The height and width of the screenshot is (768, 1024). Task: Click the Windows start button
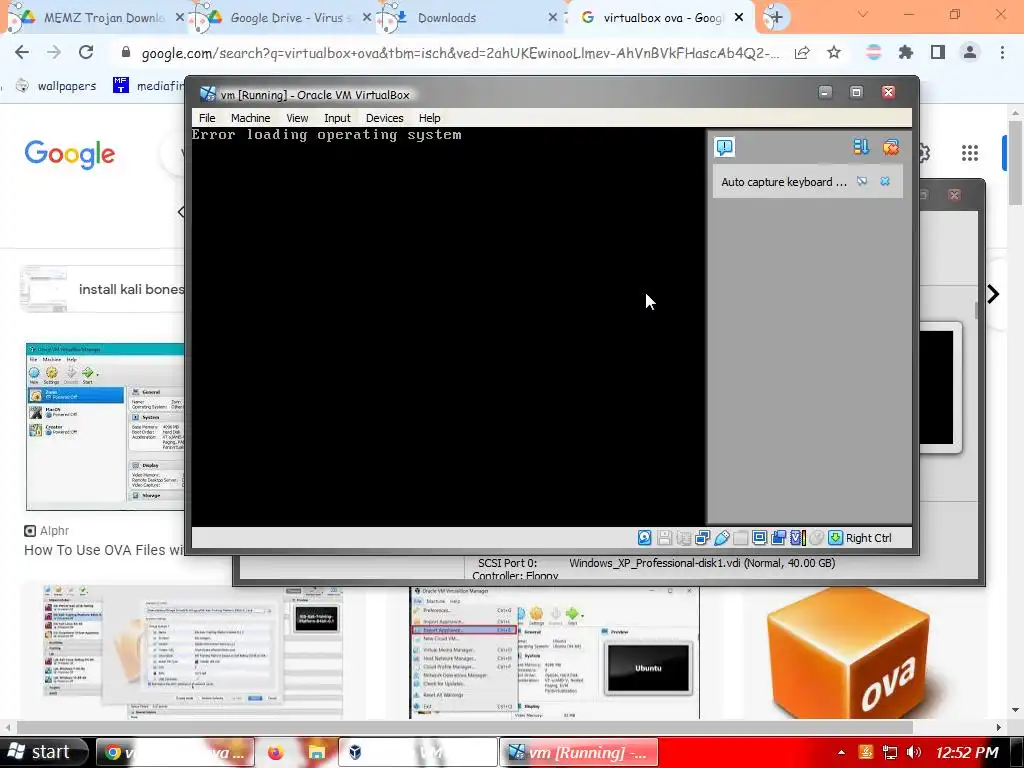43,752
